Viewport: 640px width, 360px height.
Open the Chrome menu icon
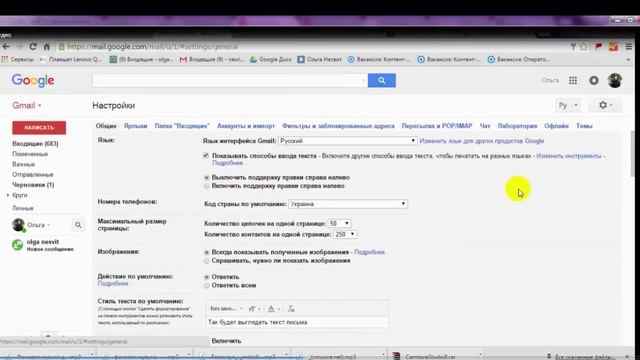click(629, 47)
